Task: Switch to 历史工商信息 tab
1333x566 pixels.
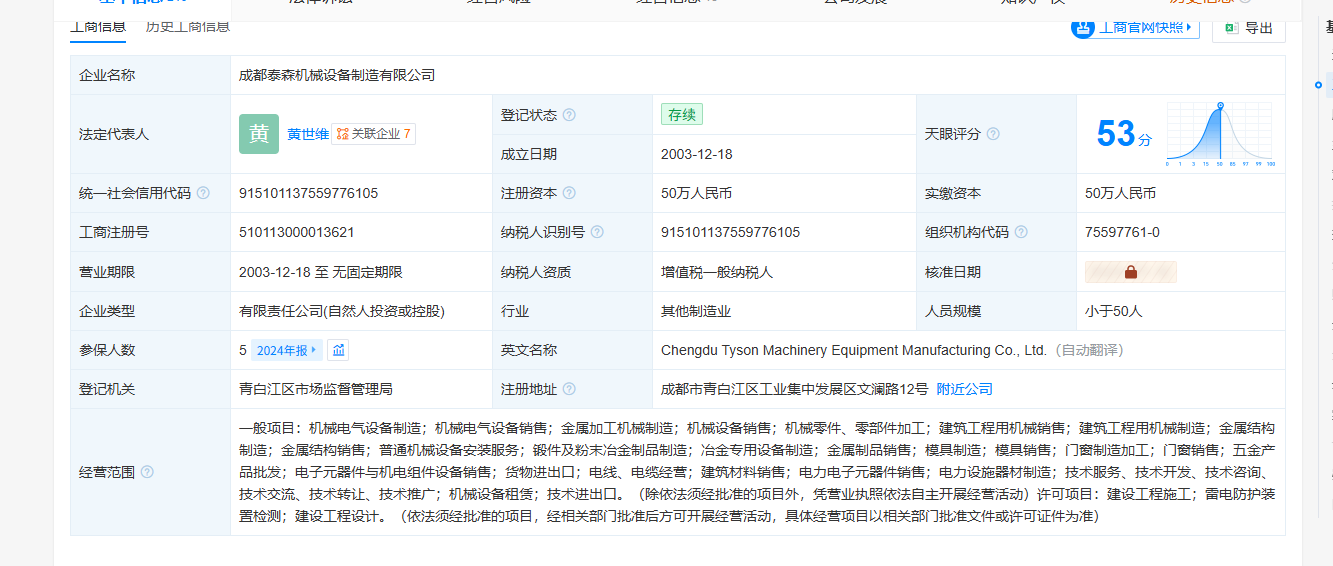Action: click(188, 26)
